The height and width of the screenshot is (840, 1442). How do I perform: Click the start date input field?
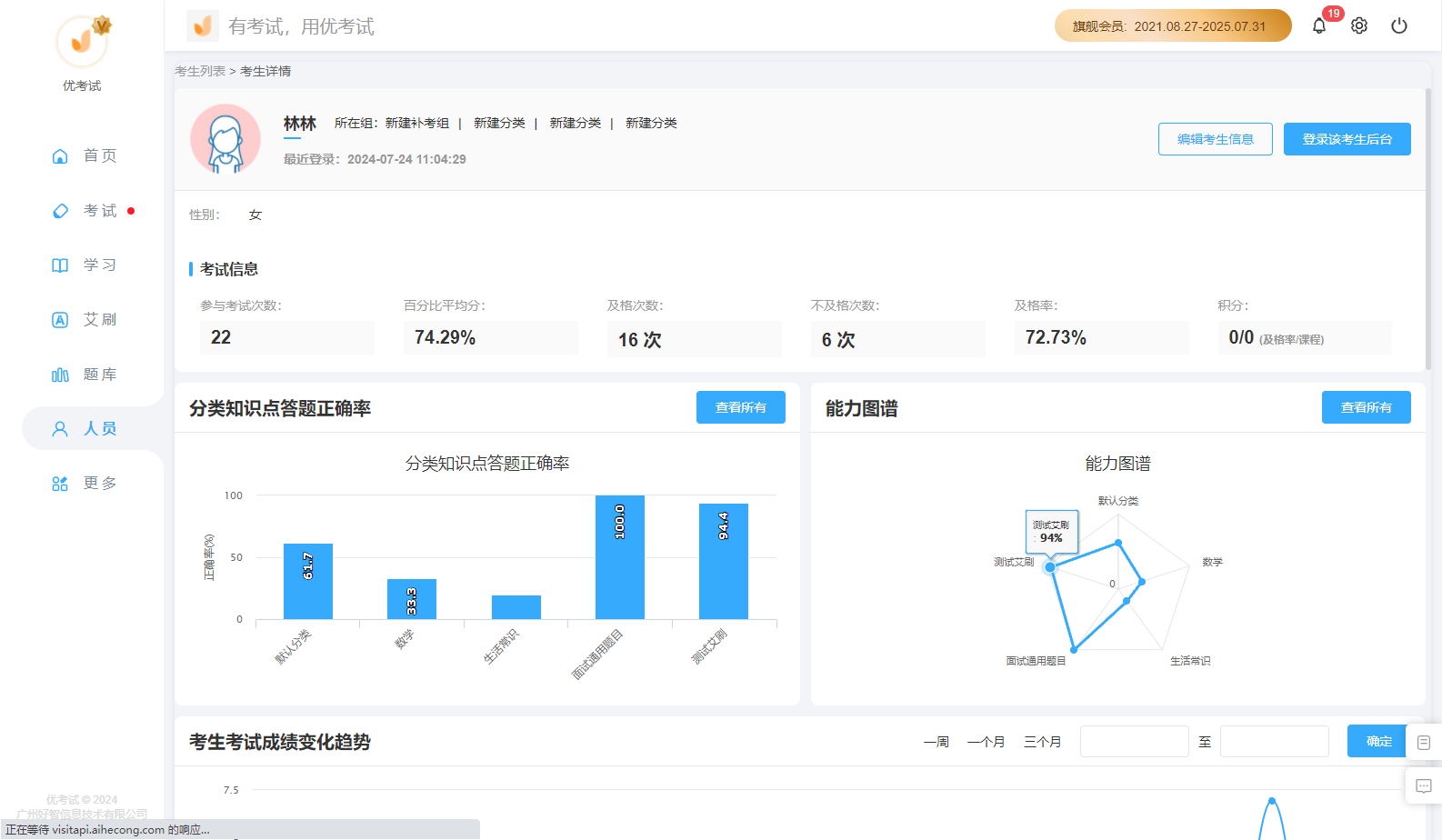point(1135,741)
